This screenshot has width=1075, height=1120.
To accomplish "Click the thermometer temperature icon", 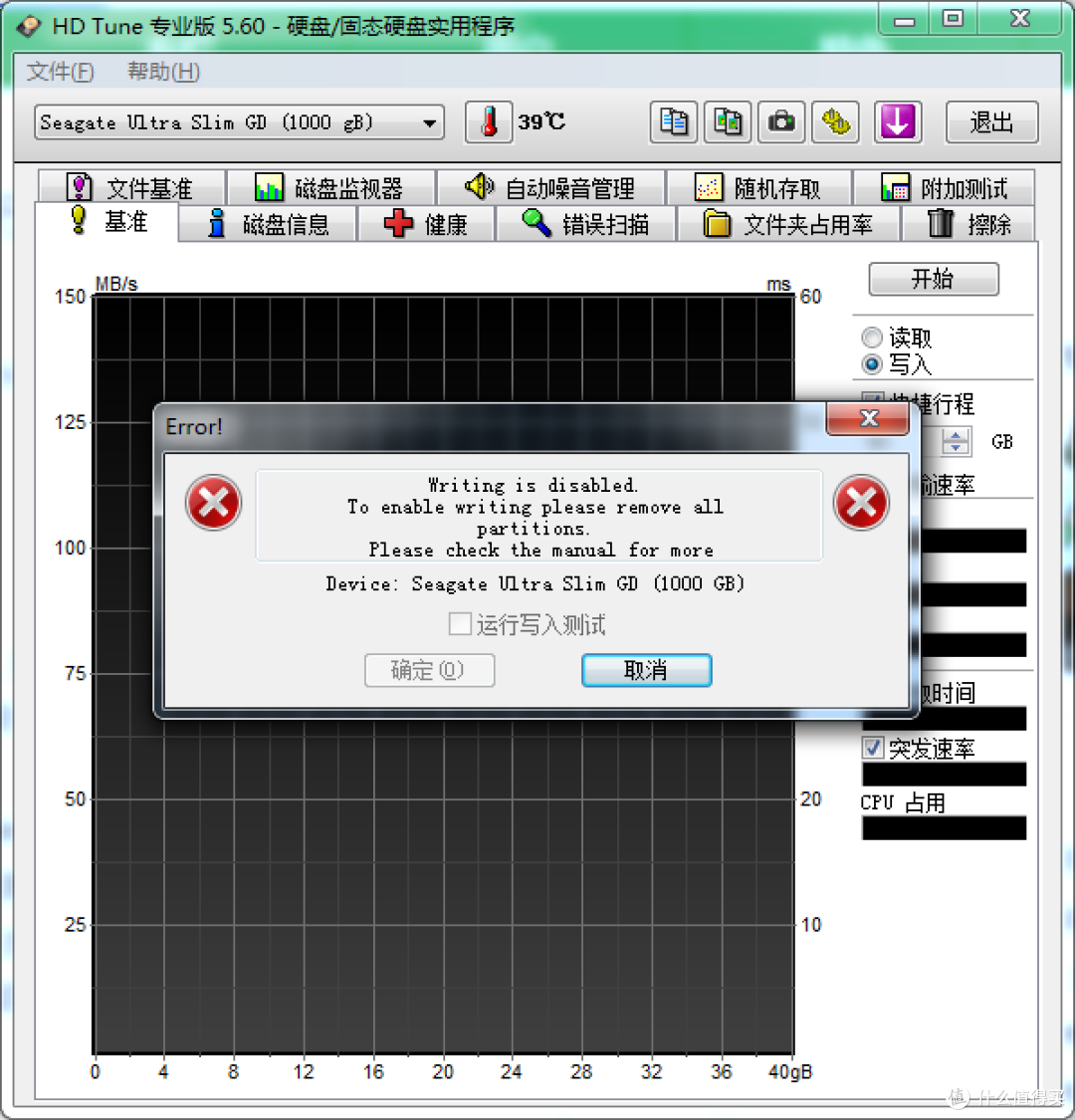I will coord(489,122).
